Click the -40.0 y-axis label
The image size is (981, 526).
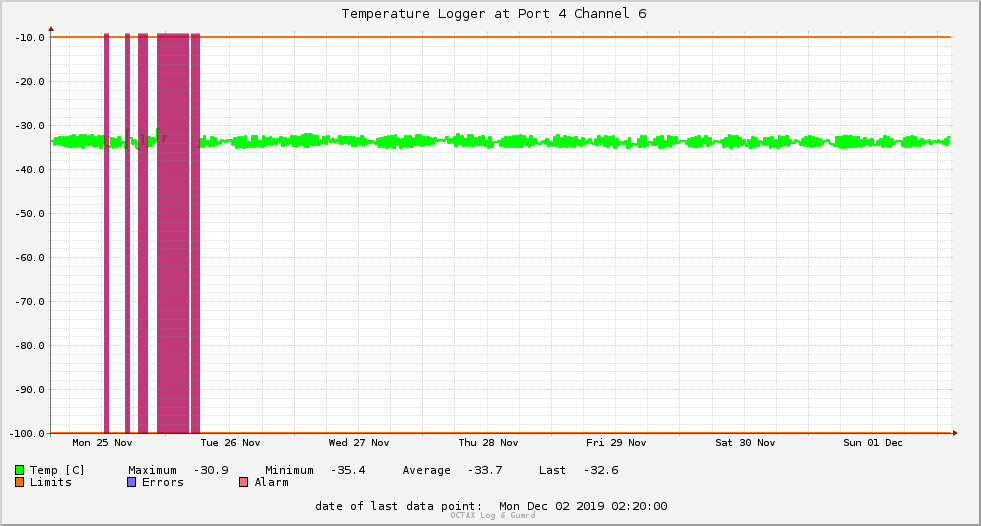click(30, 169)
